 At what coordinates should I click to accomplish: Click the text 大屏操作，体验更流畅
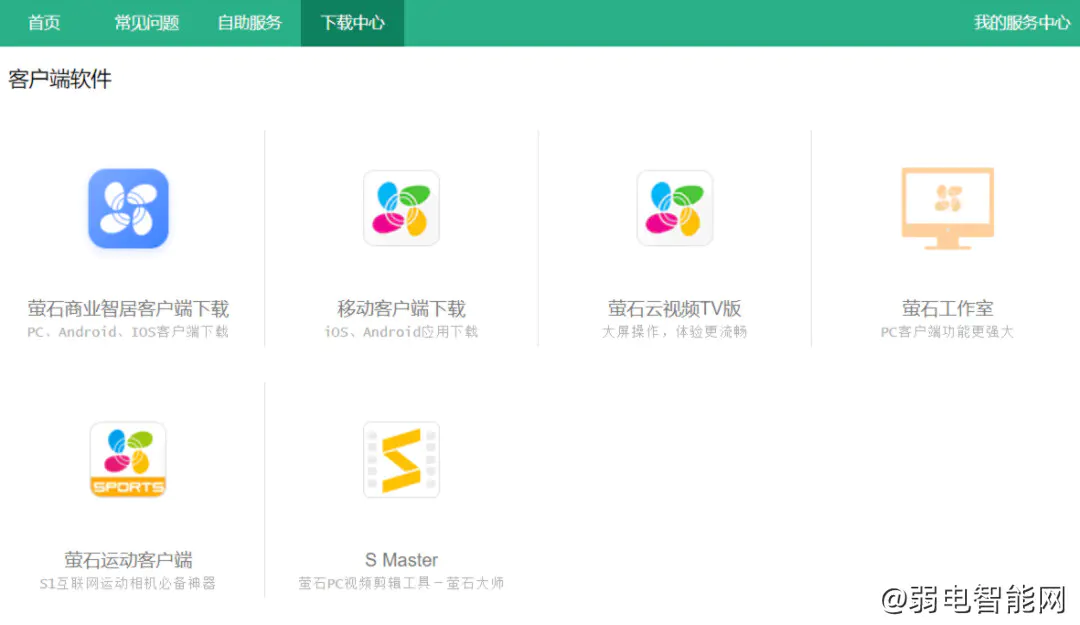(674, 332)
